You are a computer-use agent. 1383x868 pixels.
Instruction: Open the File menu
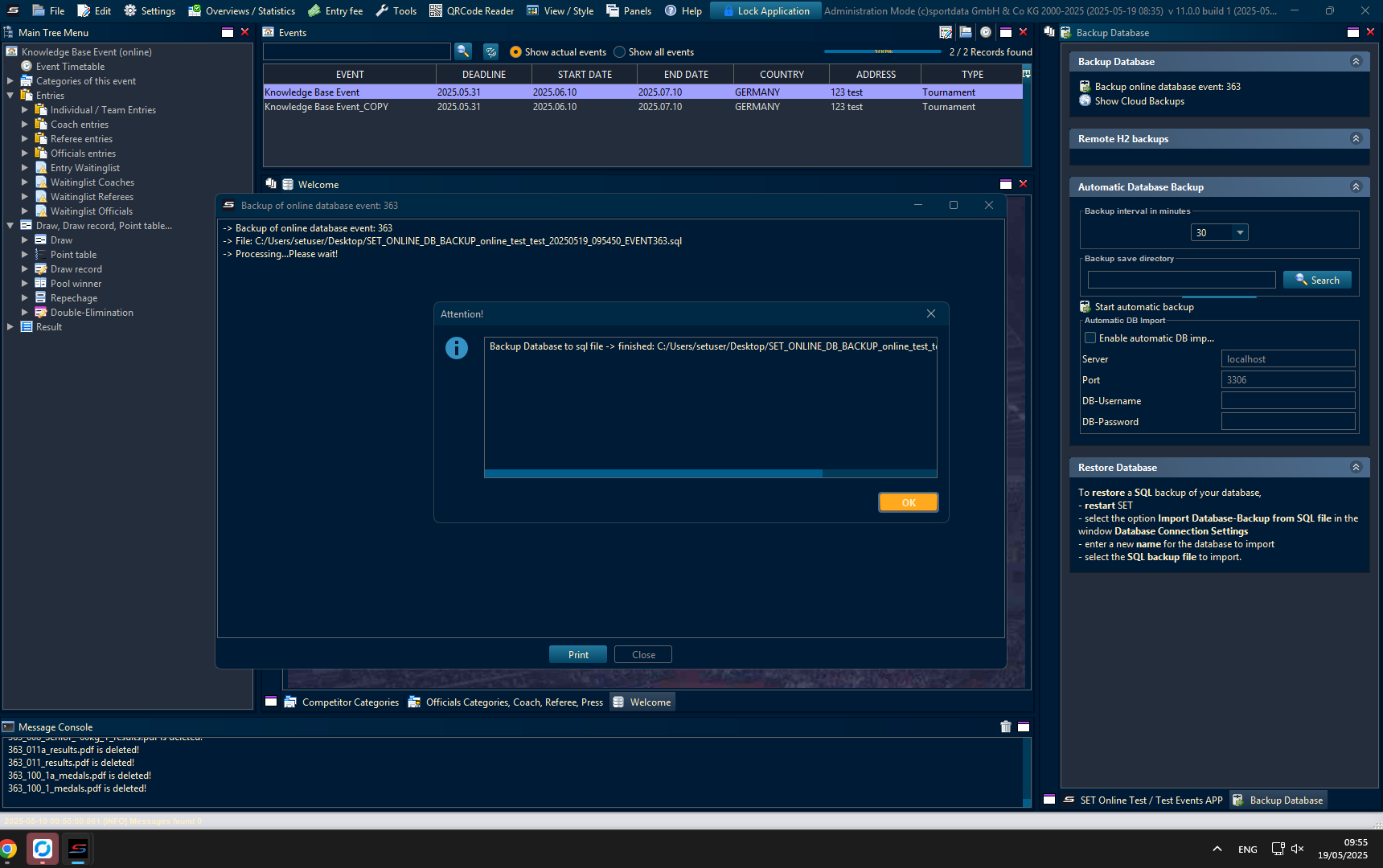coord(48,10)
